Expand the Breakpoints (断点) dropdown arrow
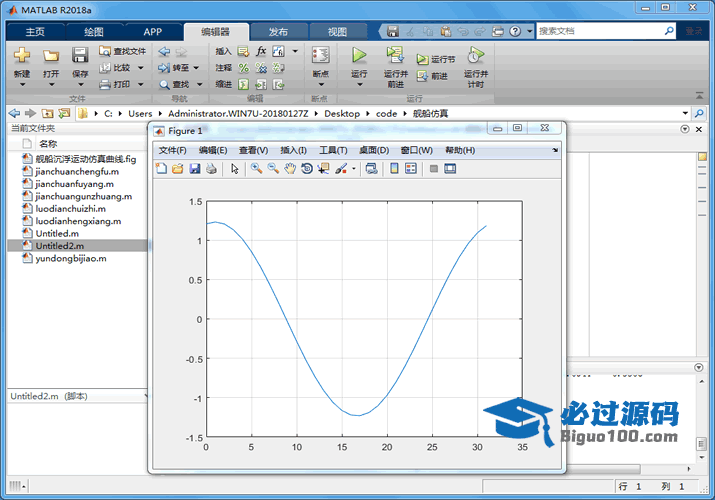Screen dimensions: 715x500 [321, 85]
